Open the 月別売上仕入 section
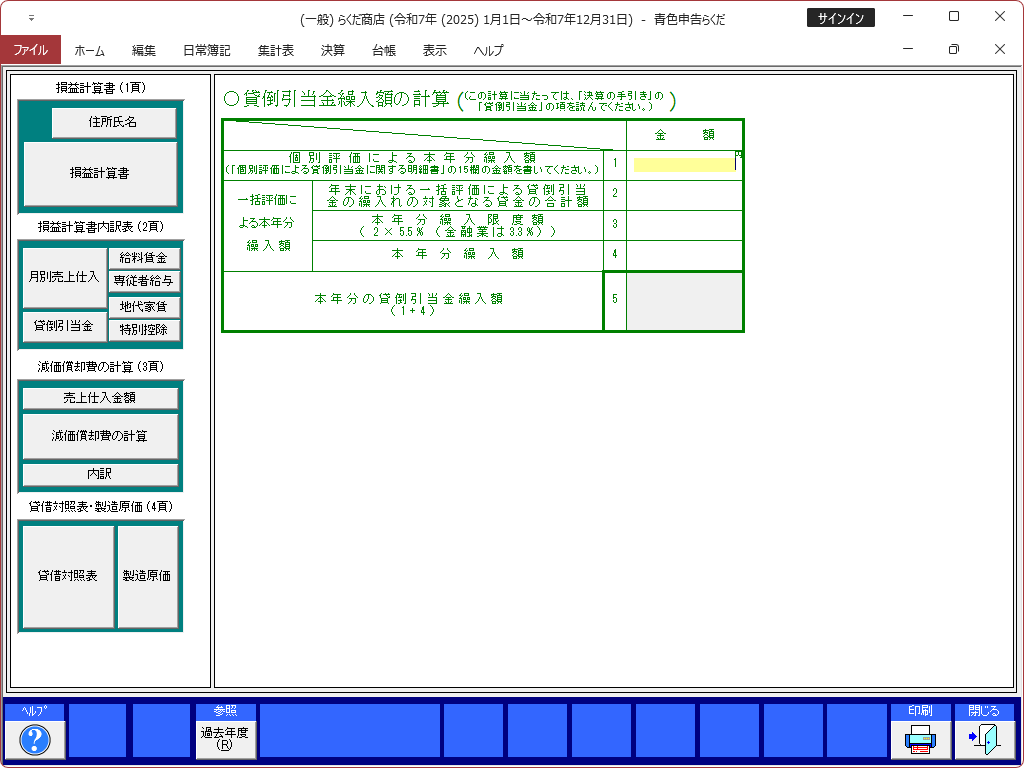Viewport: 1024px width, 768px height. (63, 275)
